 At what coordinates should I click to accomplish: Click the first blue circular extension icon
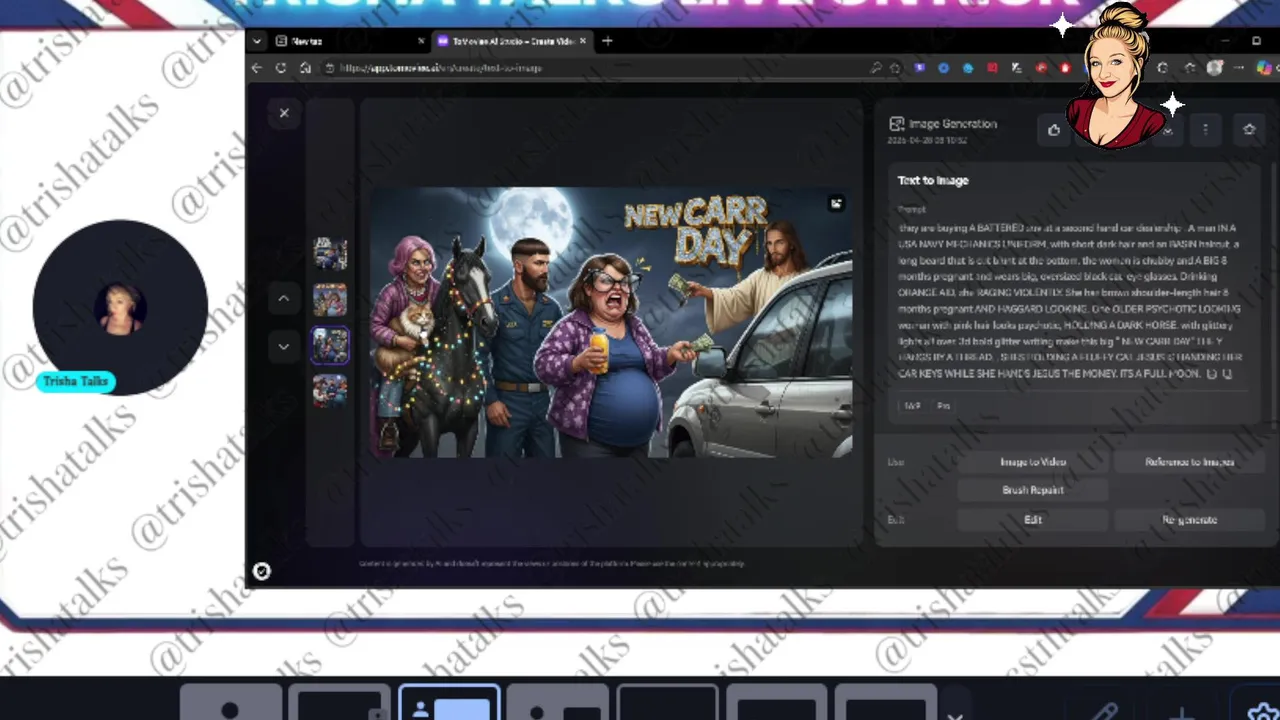pyautogui.click(x=943, y=68)
